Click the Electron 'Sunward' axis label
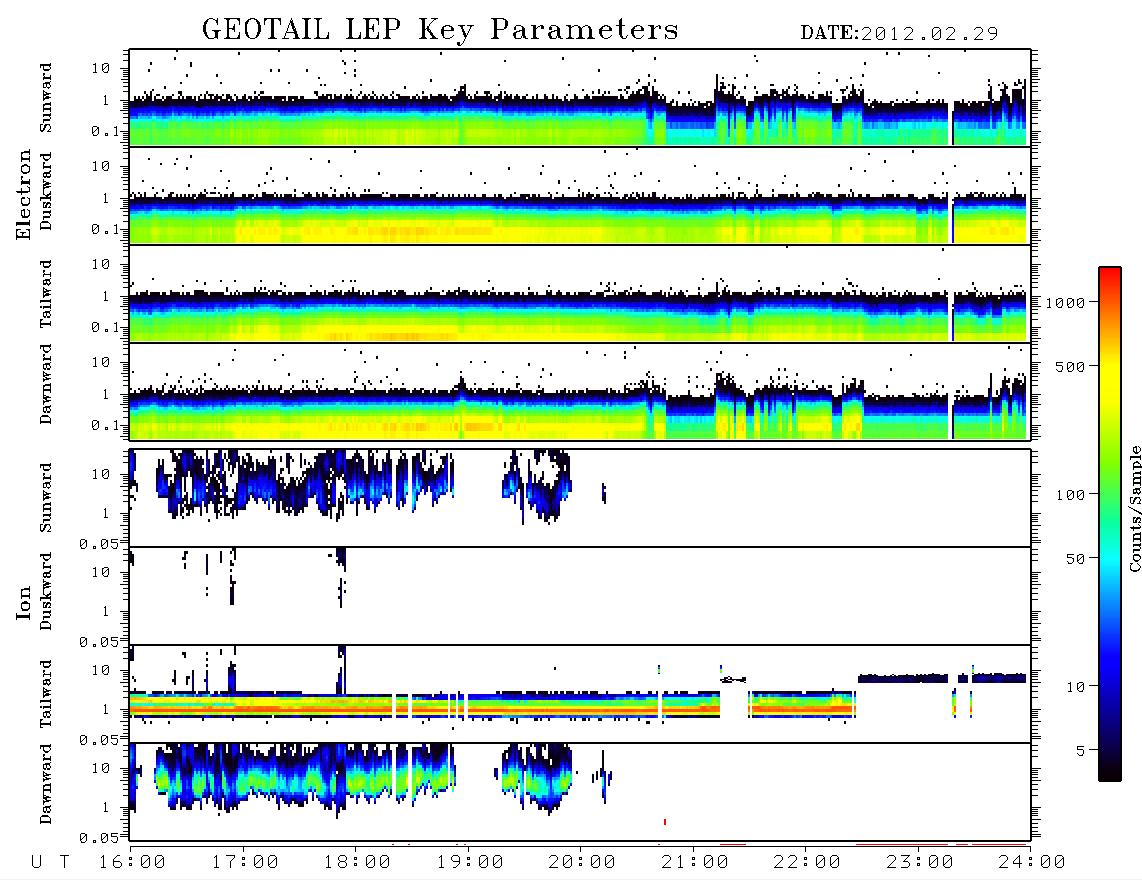Screen dimensions: 1142x880 [x=45, y=98]
